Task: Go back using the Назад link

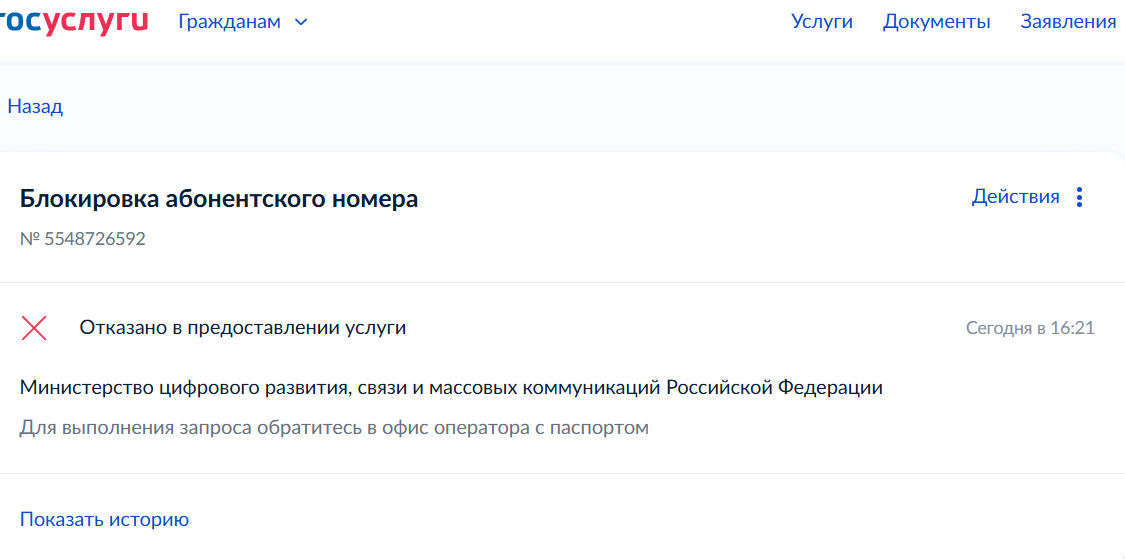Action: pyautogui.click(x=35, y=106)
